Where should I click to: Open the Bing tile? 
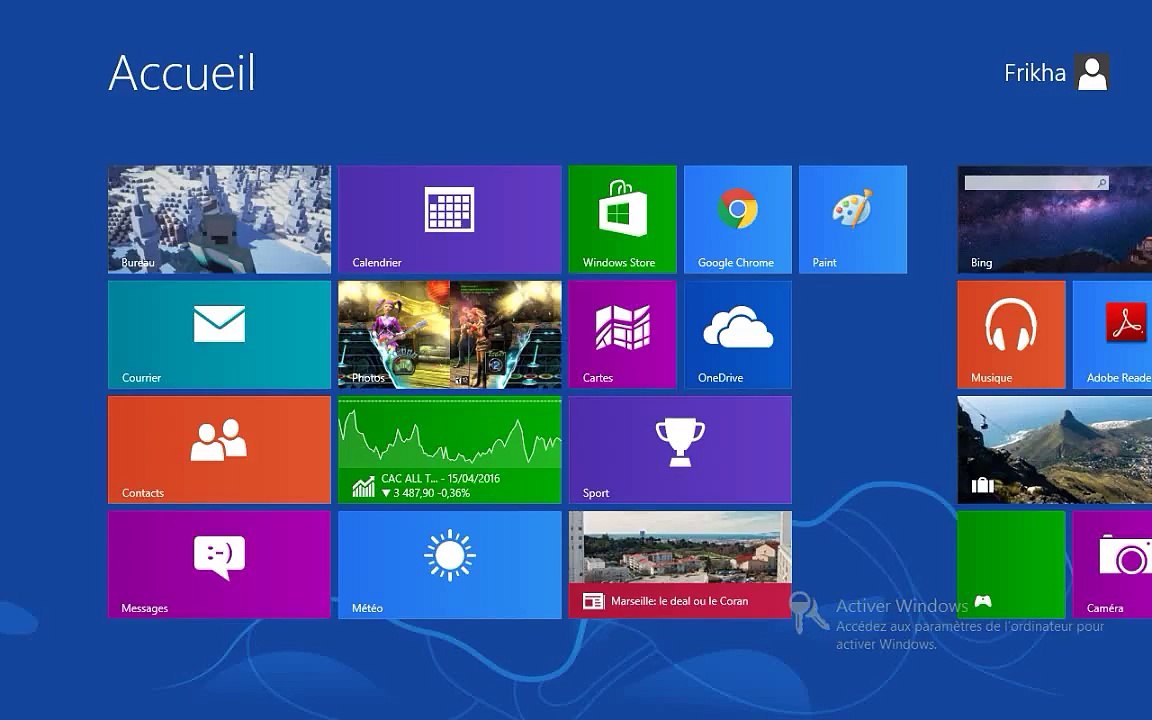(1054, 219)
